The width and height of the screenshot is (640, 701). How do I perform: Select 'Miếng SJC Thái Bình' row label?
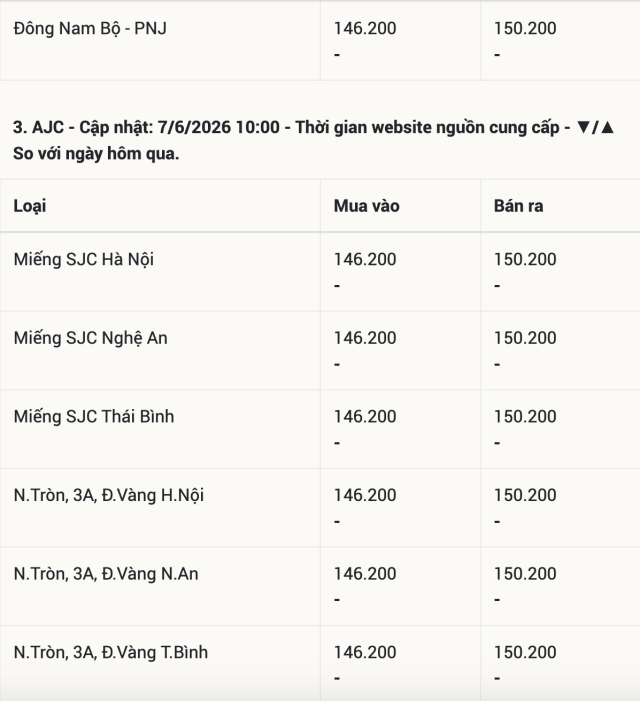tap(93, 417)
